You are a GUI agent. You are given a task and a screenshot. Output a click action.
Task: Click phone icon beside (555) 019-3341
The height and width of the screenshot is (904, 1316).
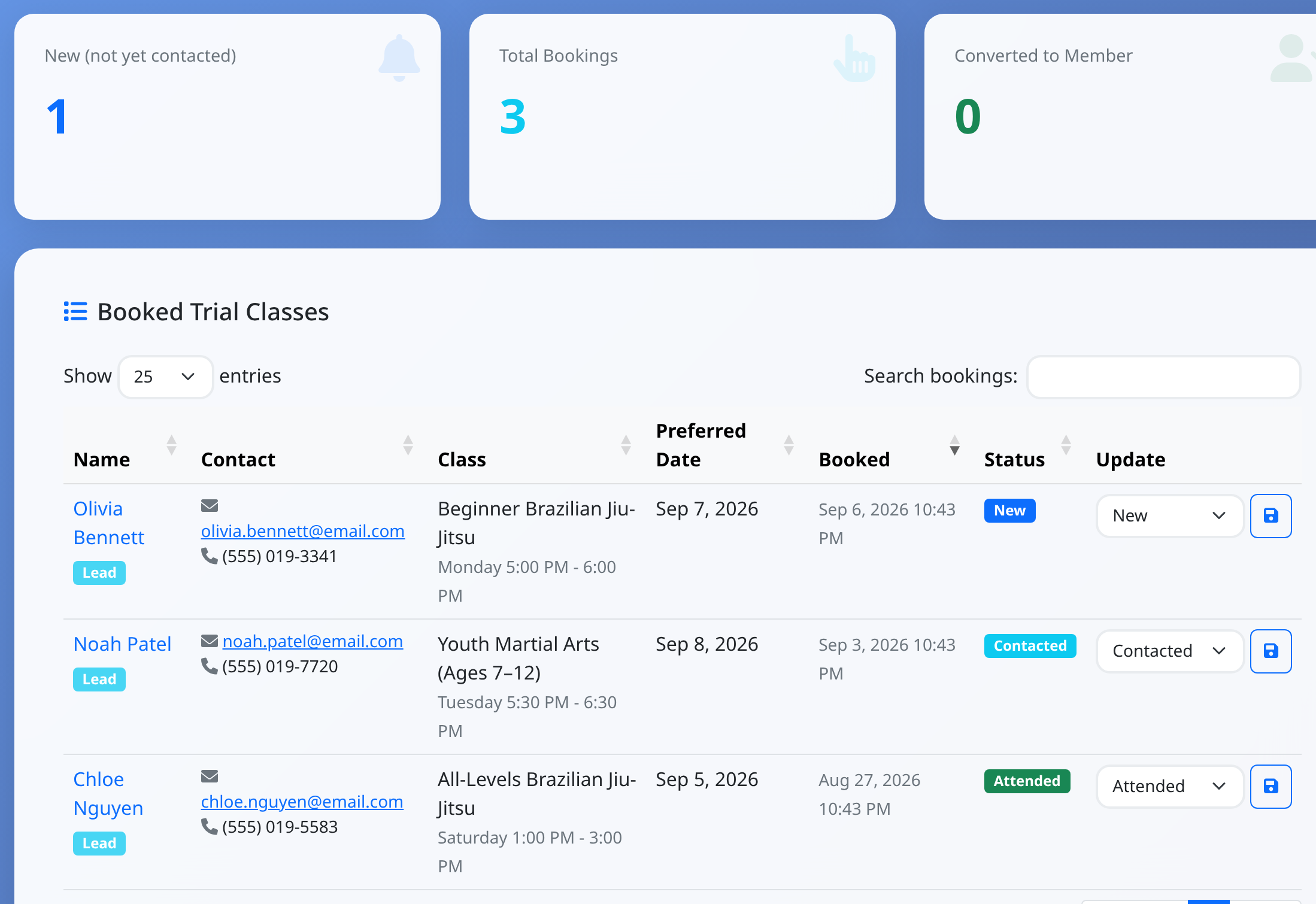click(x=210, y=556)
